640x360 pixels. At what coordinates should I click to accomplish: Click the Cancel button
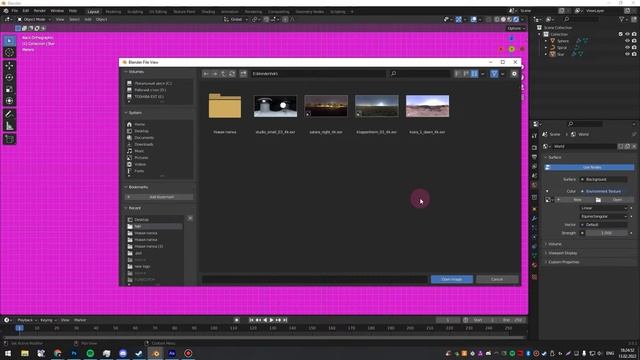tap(497, 279)
